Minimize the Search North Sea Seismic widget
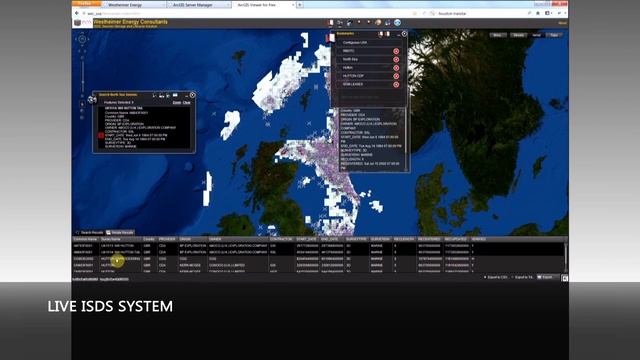This screenshot has width=640, height=360. point(186,96)
